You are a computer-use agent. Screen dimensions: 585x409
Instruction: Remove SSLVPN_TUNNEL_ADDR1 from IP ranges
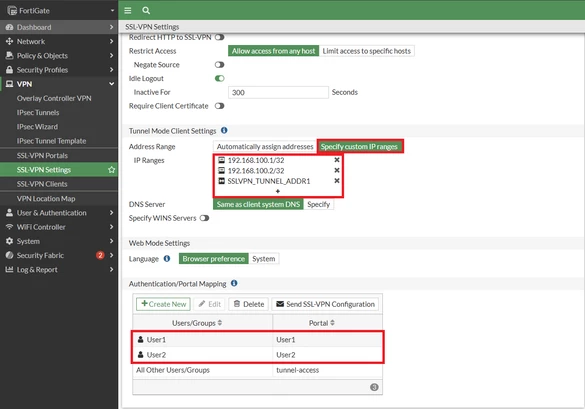337,181
